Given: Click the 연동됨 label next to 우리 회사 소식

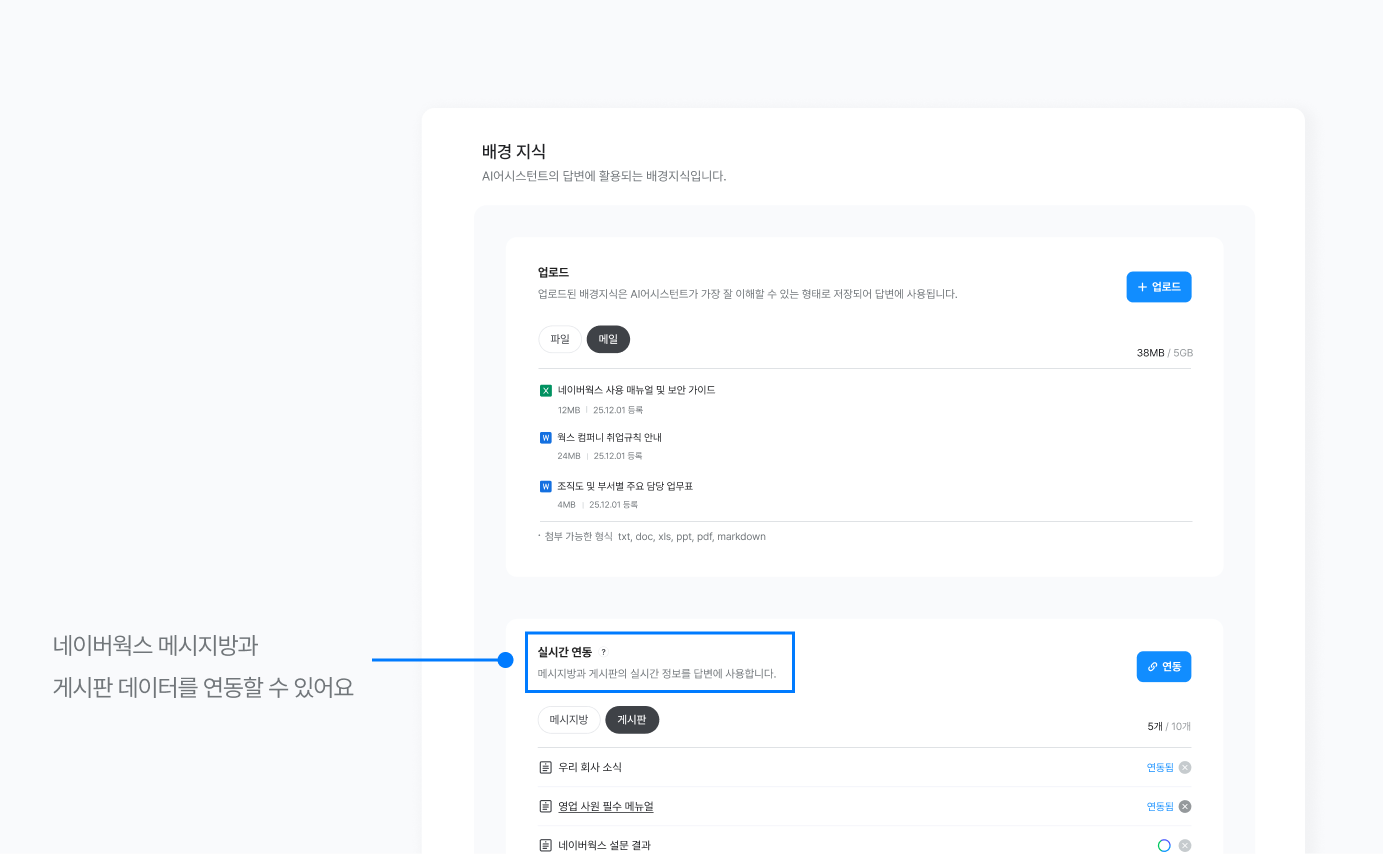Looking at the screenshot, I should click(1158, 767).
